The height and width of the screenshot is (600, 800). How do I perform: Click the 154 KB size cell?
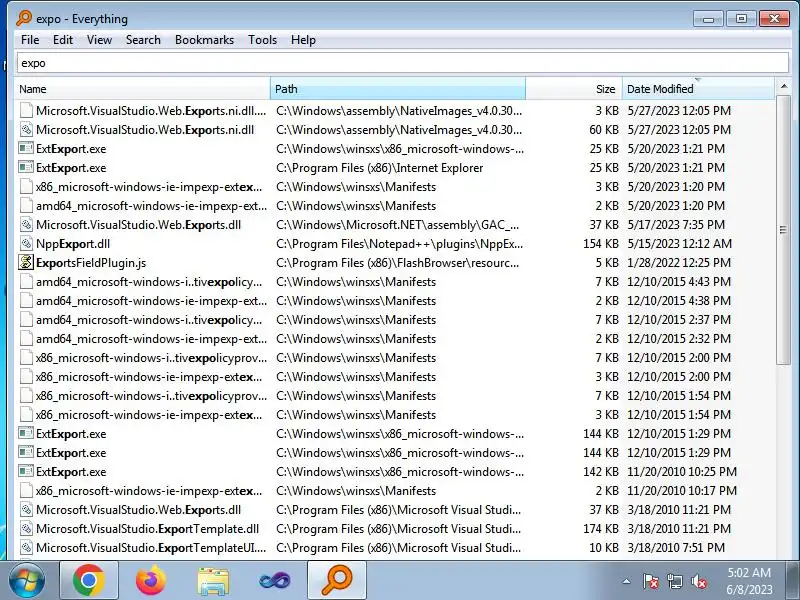601,244
